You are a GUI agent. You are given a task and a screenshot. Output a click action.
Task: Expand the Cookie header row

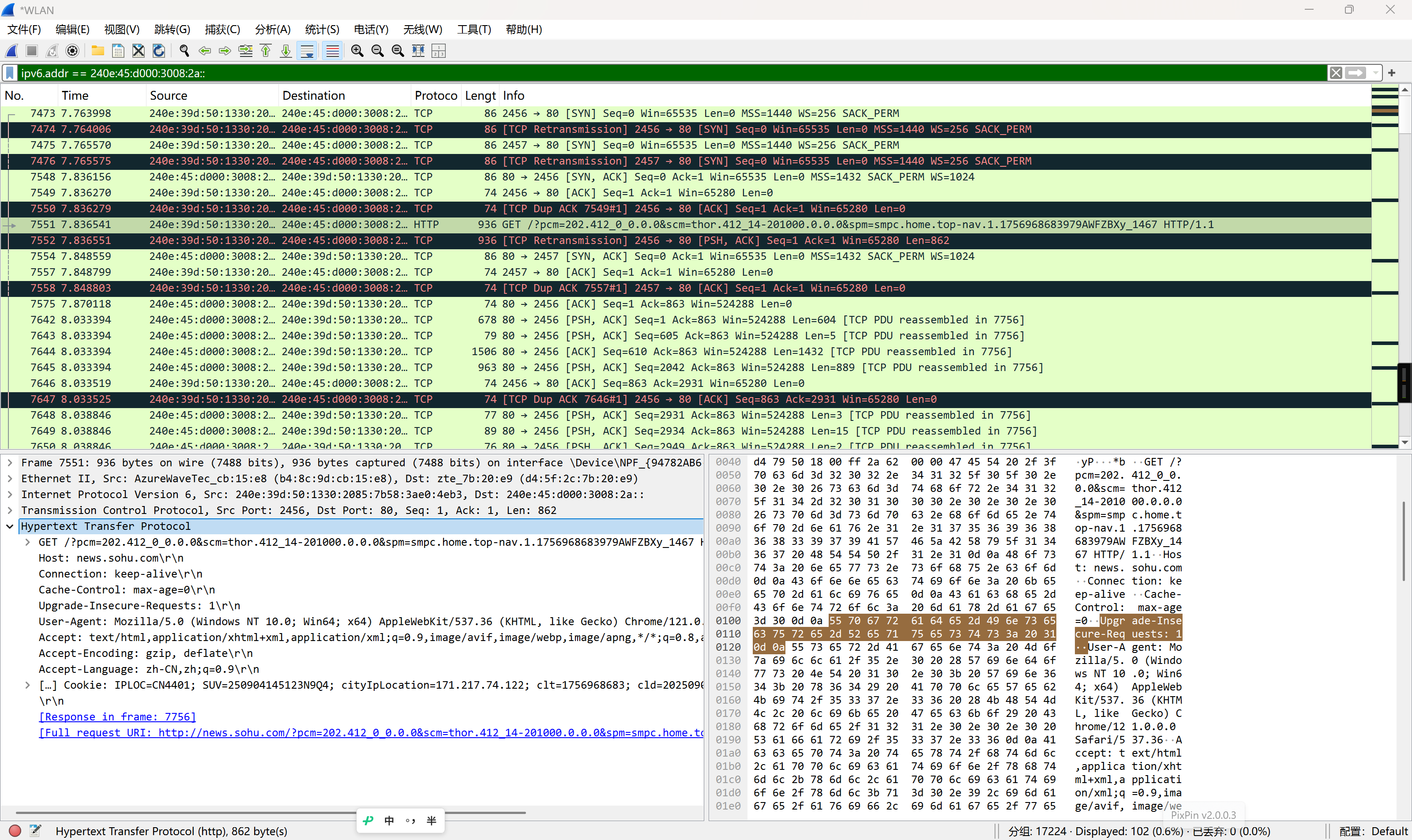tap(27, 685)
